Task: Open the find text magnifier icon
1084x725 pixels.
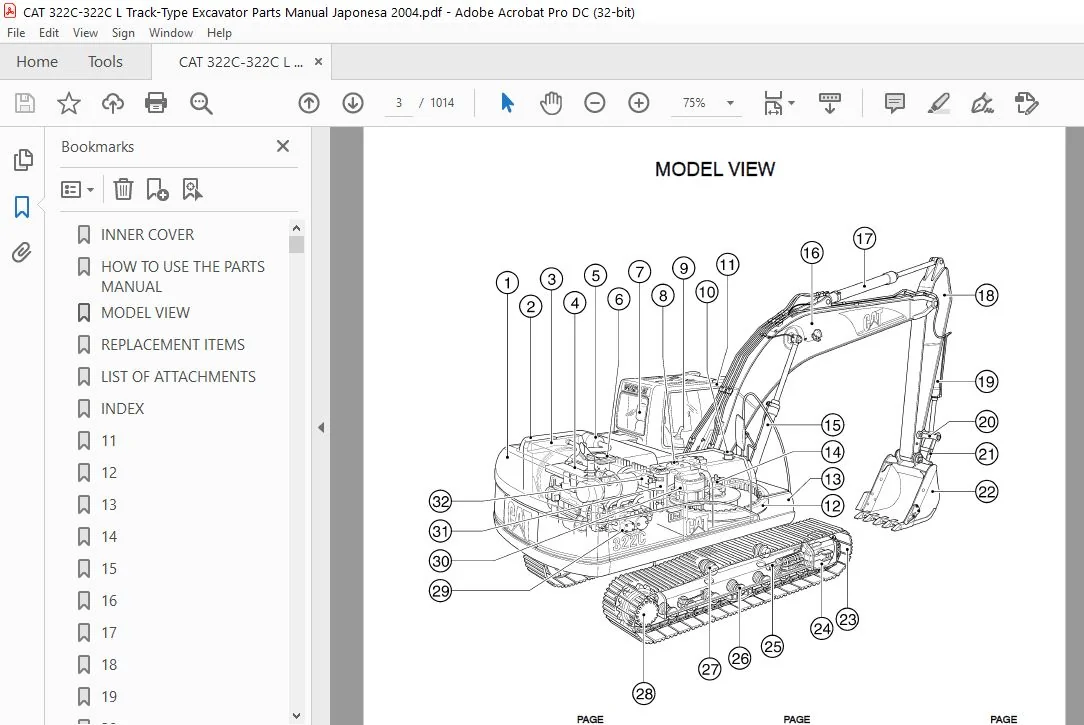Action: coord(201,103)
